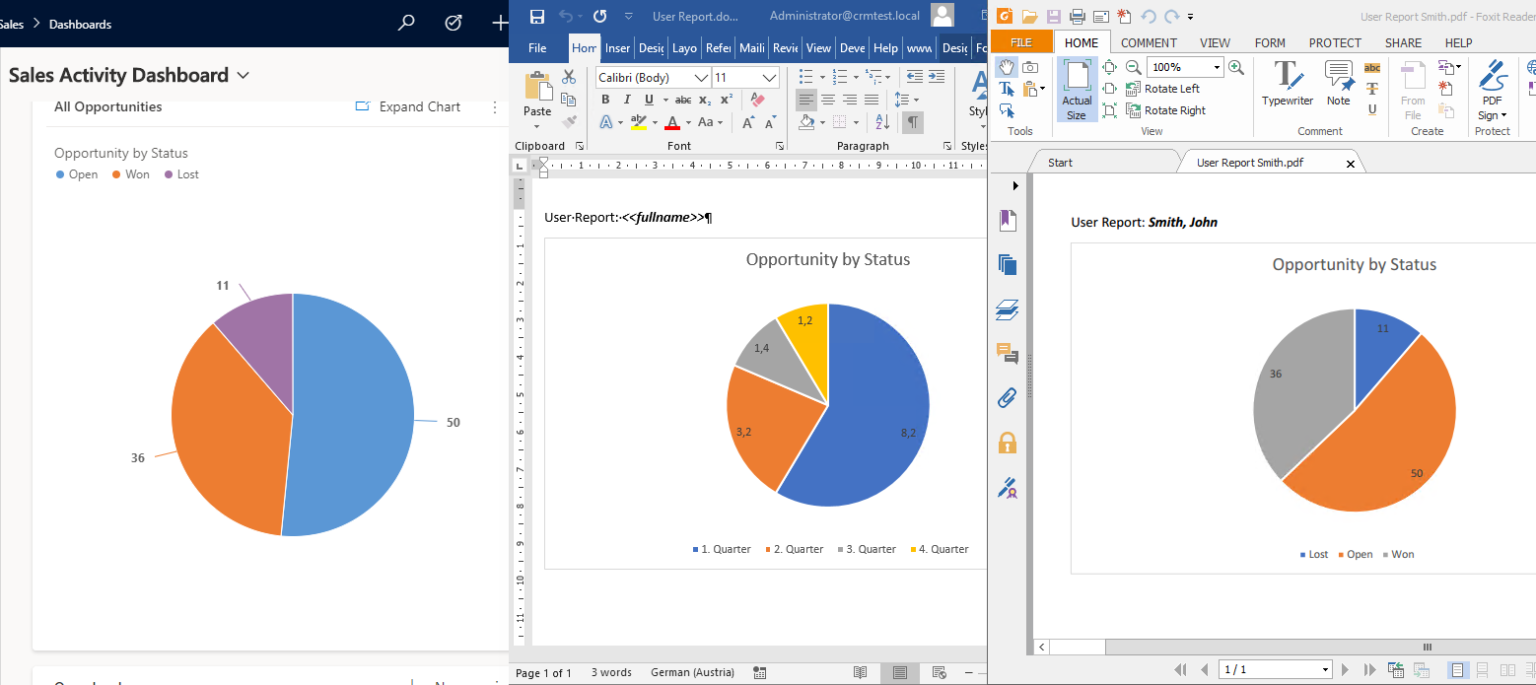The height and width of the screenshot is (685, 1536).
Task: Open the COMMENT ribbon tab in Foxit
Action: click(x=1148, y=42)
